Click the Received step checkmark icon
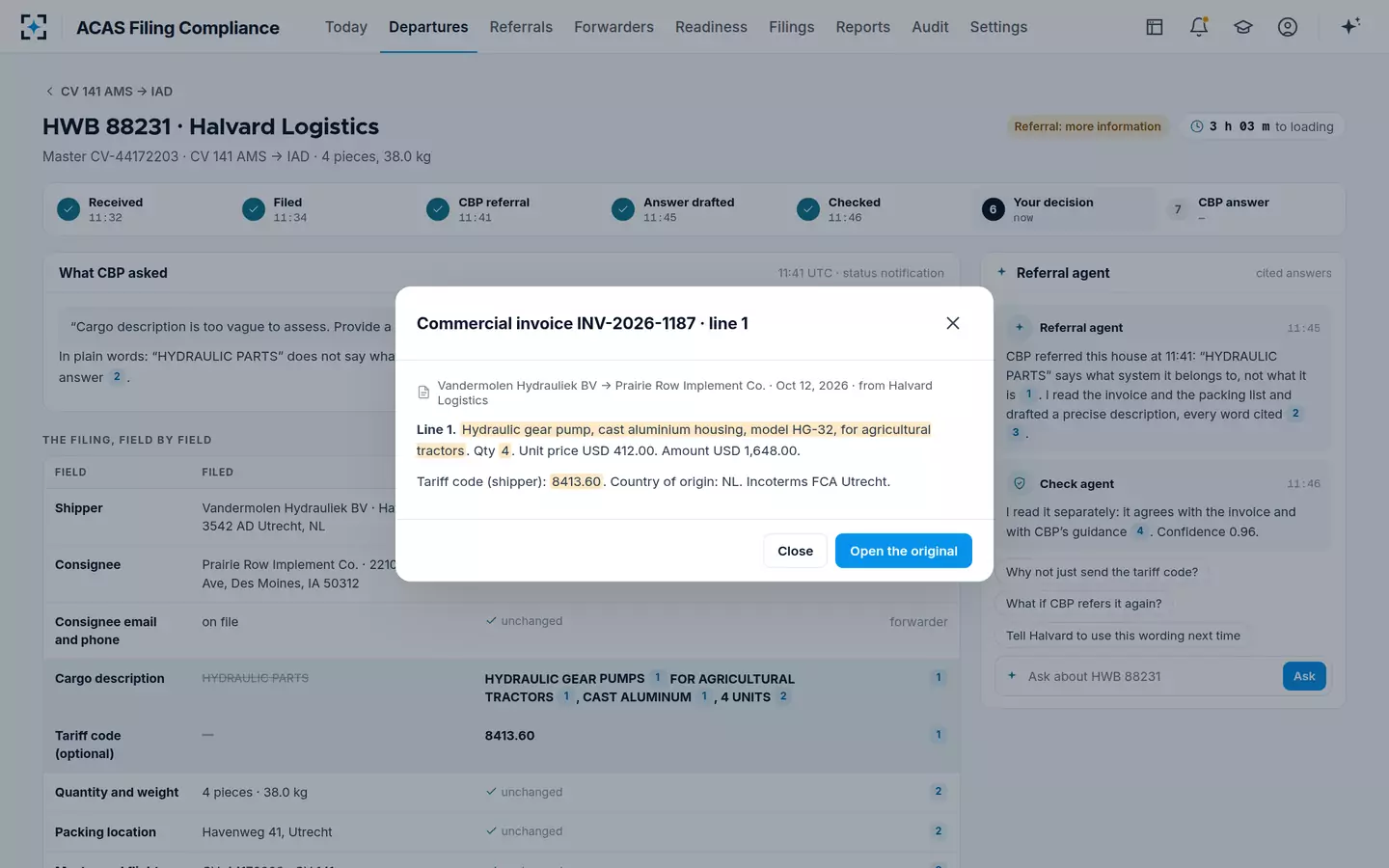This screenshot has width=1389, height=868. click(68, 209)
